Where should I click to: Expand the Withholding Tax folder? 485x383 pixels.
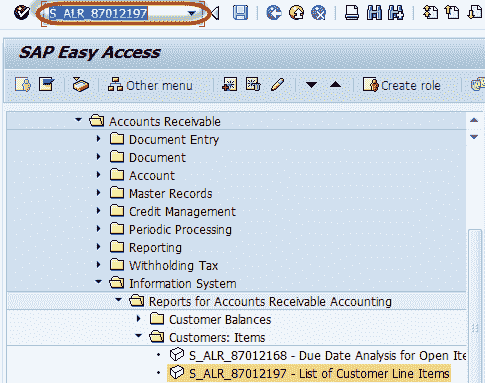(x=99, y=264)
